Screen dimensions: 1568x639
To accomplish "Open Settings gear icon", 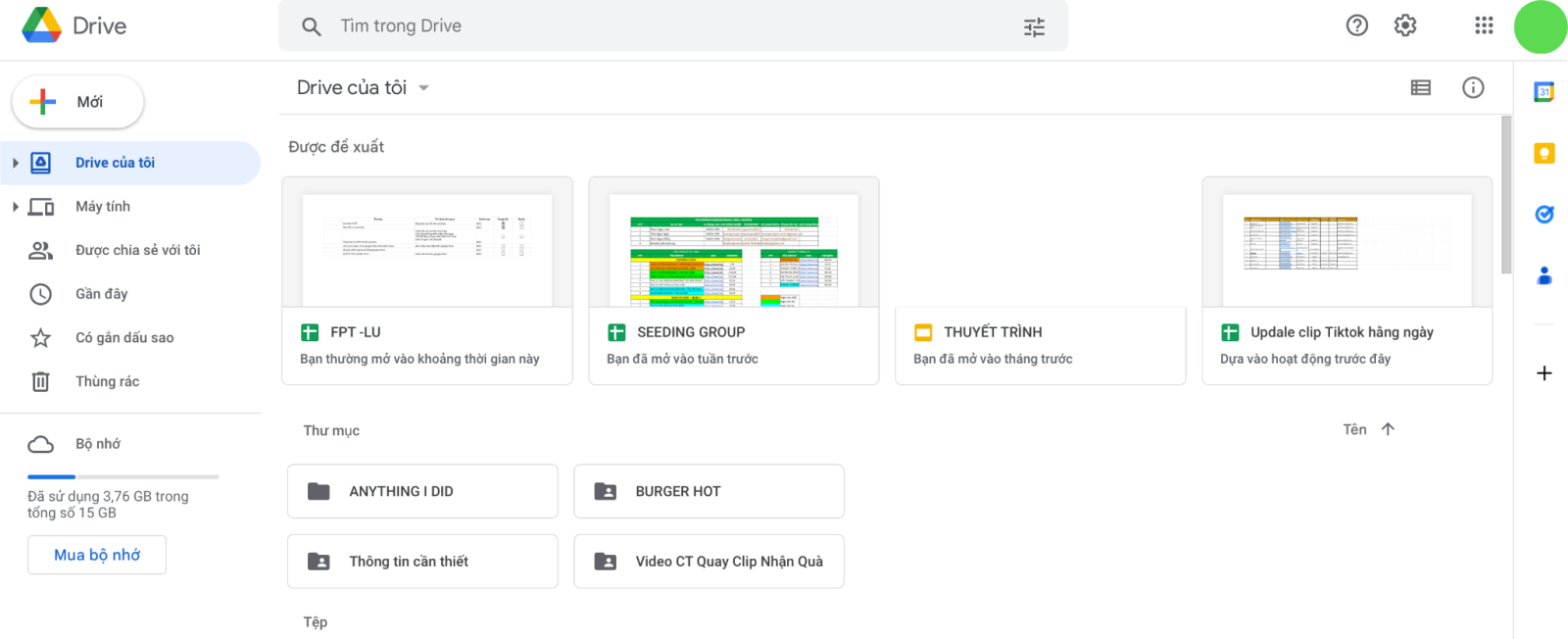I will click(1405, 25).
